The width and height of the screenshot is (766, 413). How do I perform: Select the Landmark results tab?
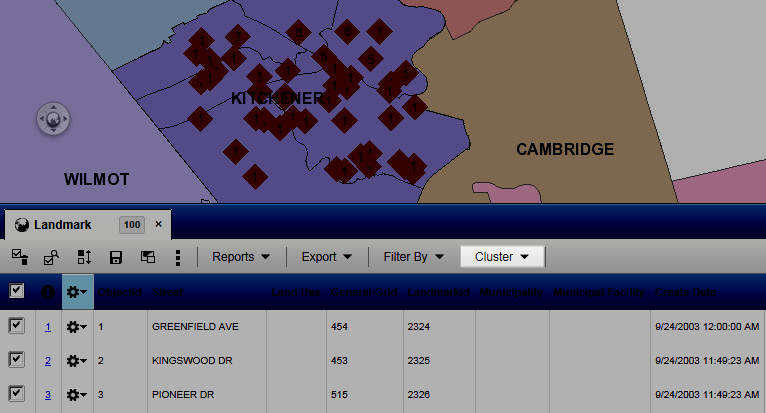pyautogui.click(x=62, y=224)
